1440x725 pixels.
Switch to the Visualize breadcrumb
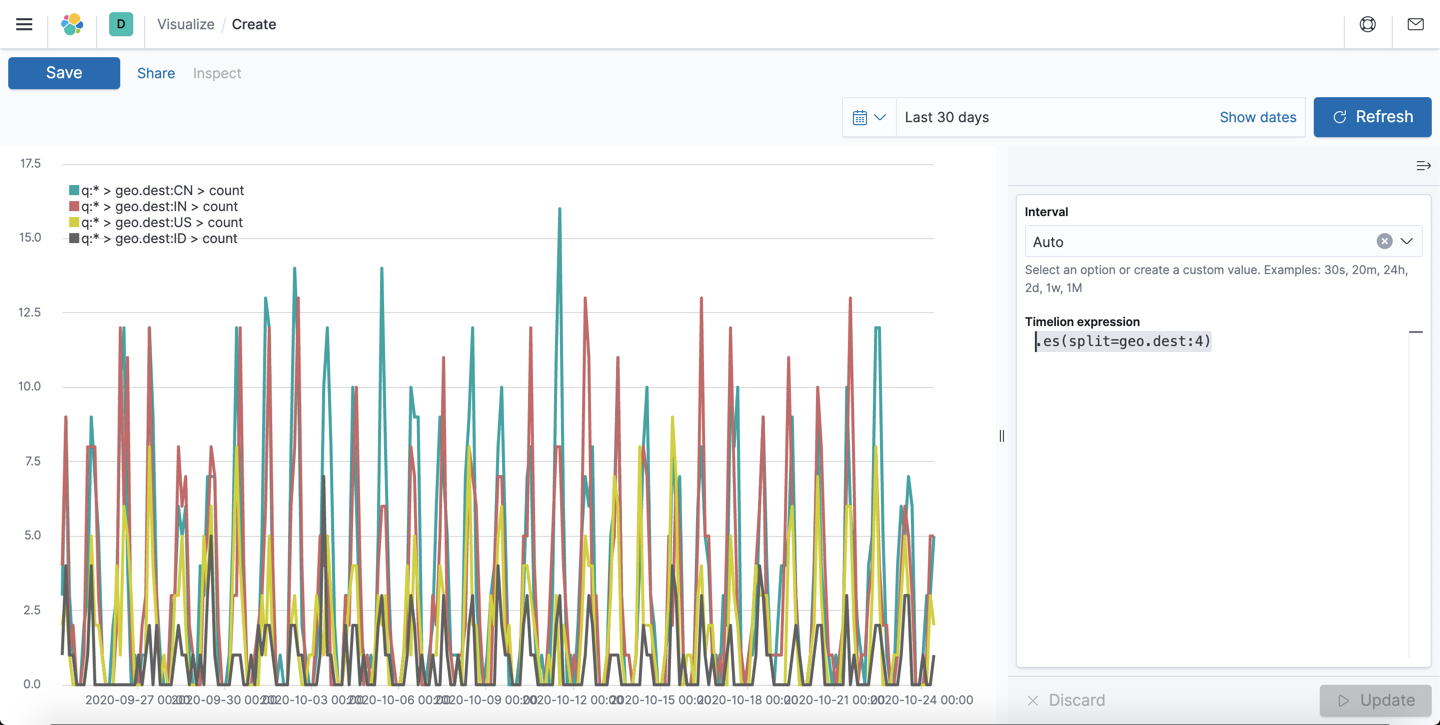coord(185,24)
